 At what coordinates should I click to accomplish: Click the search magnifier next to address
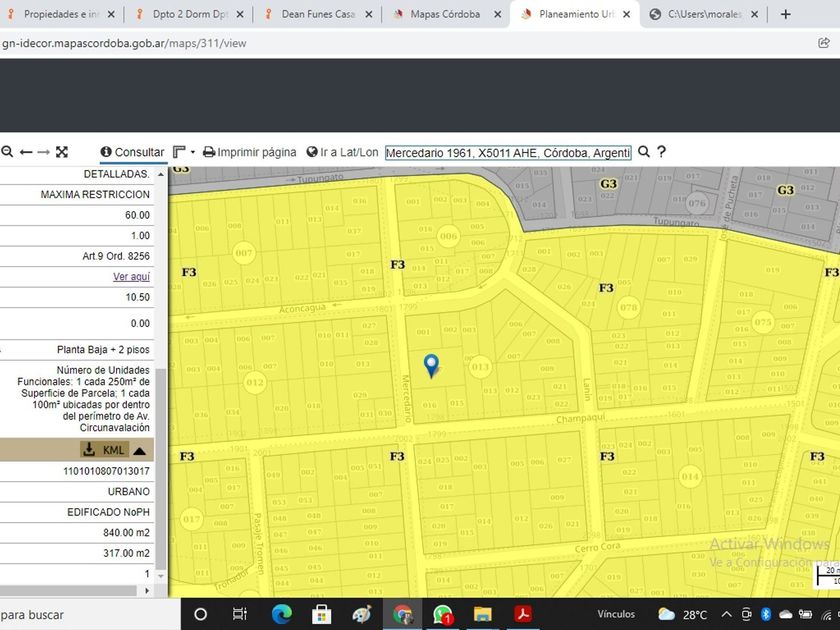click(644, 152)
